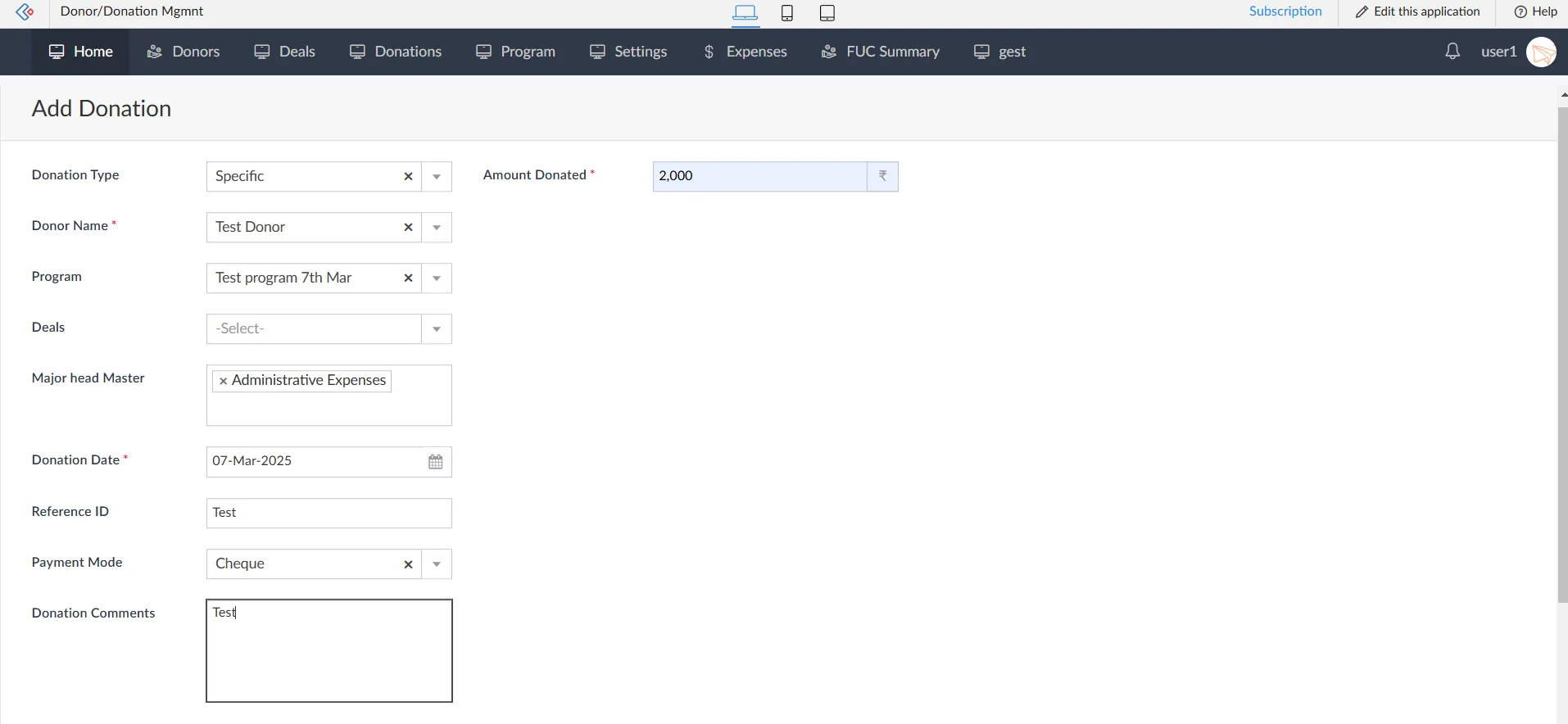Clear the Test Donor selection
The width and height of the screenshot is (1568, 724).
(408, 228)
